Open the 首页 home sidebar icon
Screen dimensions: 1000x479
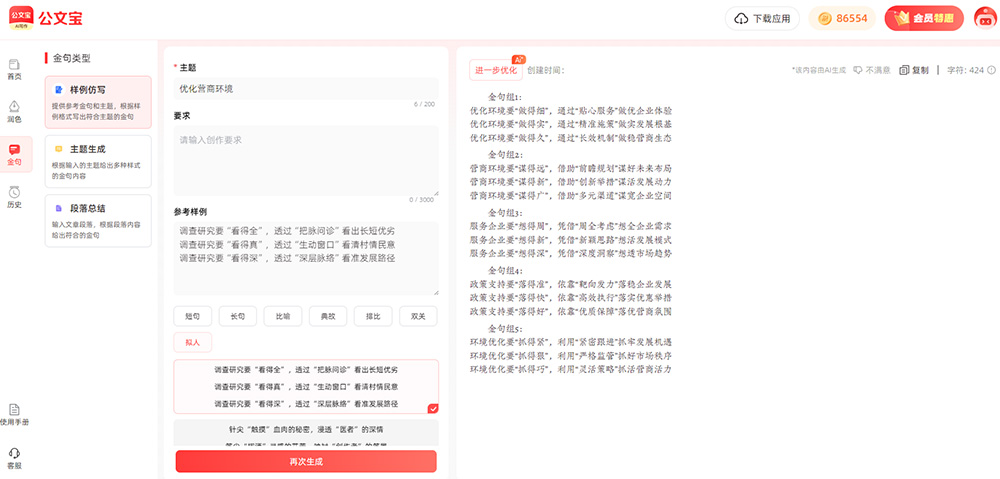(x=14, y=69)
